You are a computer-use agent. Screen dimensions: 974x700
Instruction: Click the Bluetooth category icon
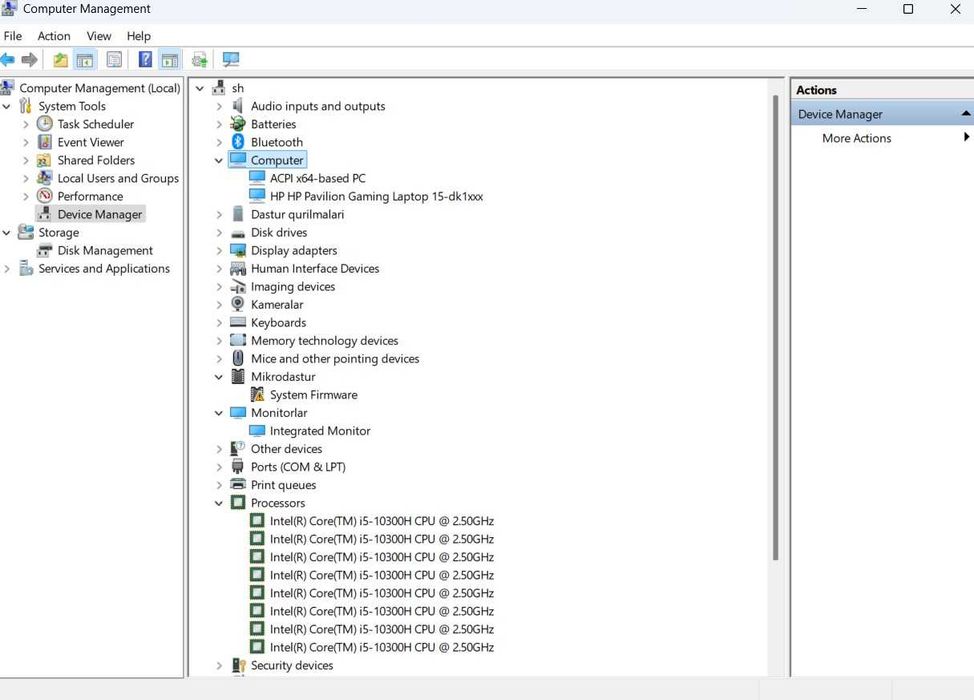238,142
